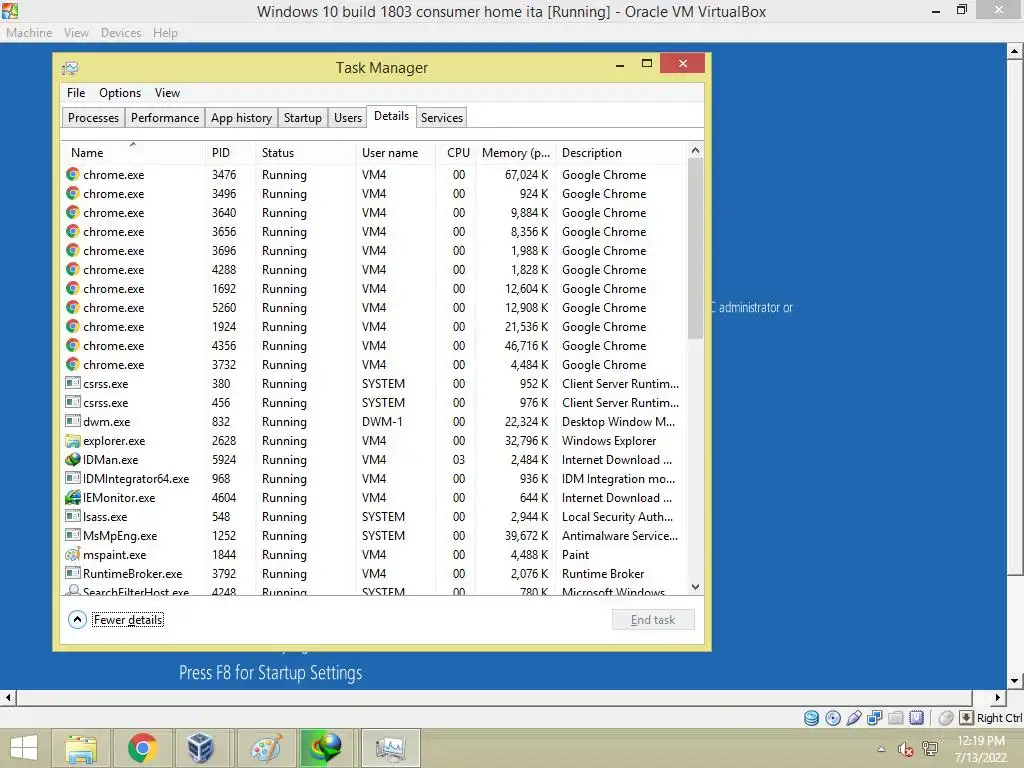Click the mspaint.exe paint icon
The height and width of the screenshot is (768, 1024).
(x=72, y=554)
